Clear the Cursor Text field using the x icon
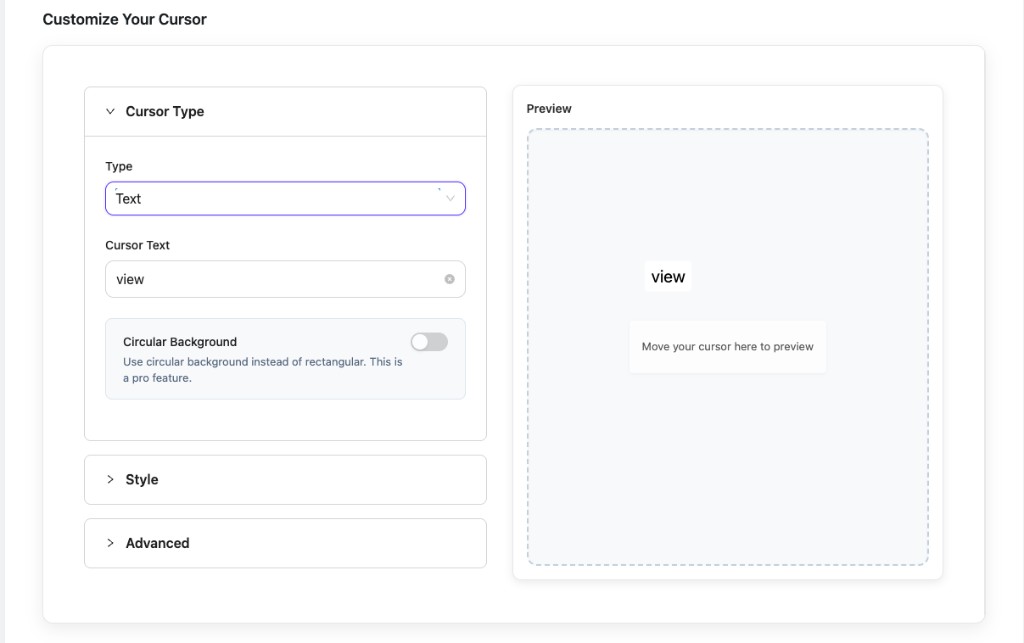Image resolution: width=1024 pixels, height=643 pixels. [449, 279]
